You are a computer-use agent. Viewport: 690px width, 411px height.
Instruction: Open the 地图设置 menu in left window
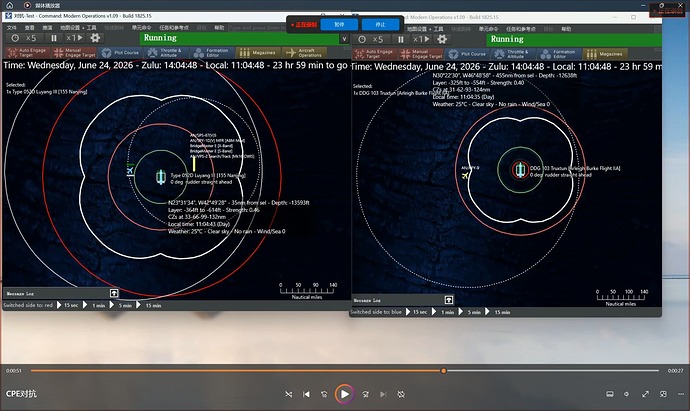[78, 28]
